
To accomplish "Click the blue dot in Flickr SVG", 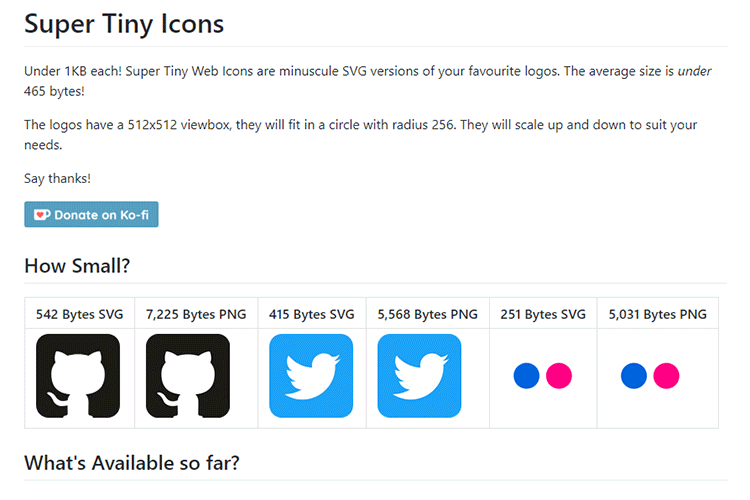I will click(527, 376).
